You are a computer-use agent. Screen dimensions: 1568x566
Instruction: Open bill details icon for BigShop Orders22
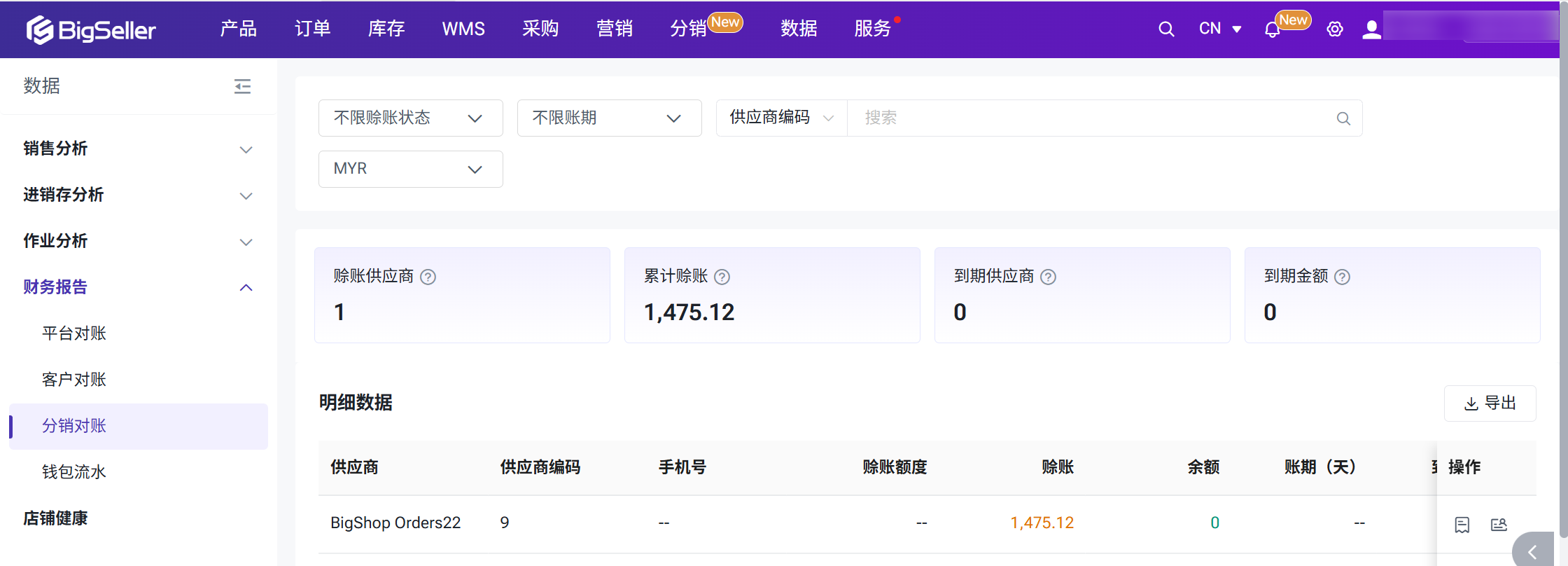click(1462, 525)
